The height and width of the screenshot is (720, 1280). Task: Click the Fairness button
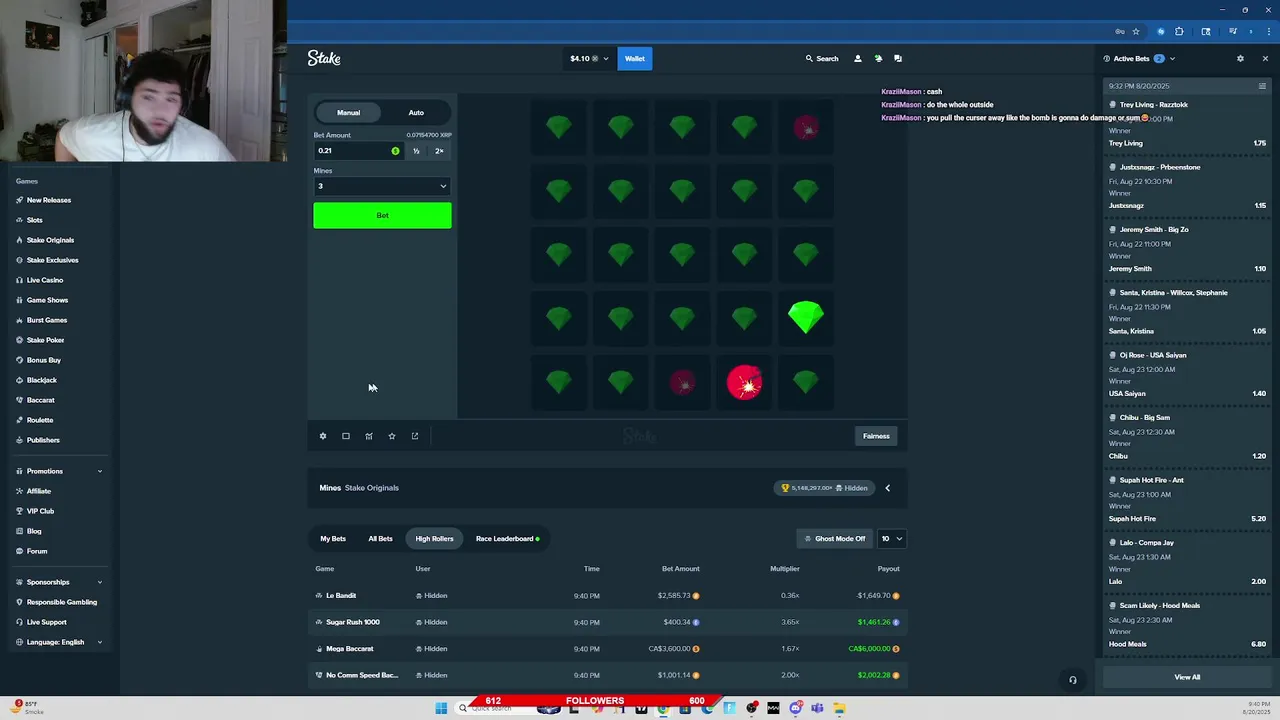click(876, 436)
